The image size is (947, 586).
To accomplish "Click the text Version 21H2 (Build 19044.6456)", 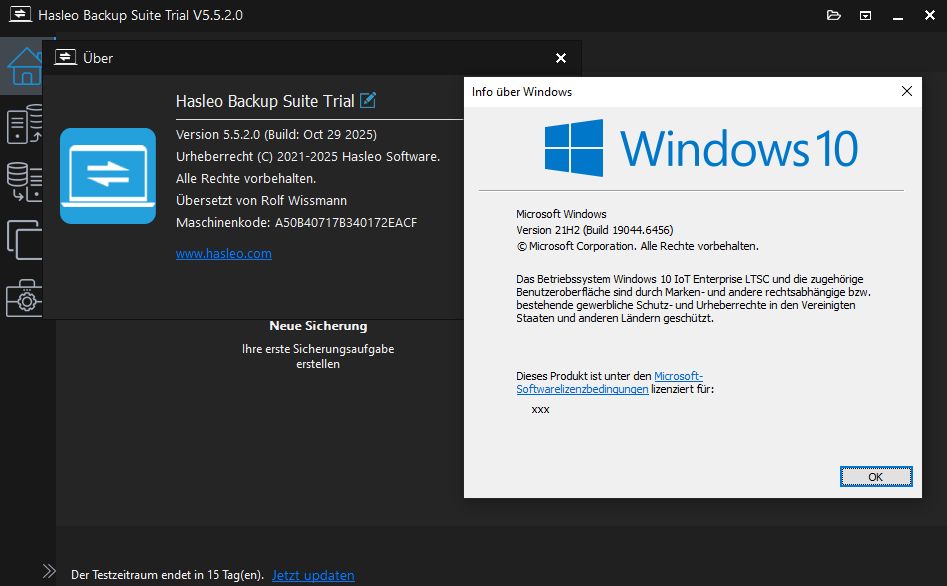I will (594, 230).
